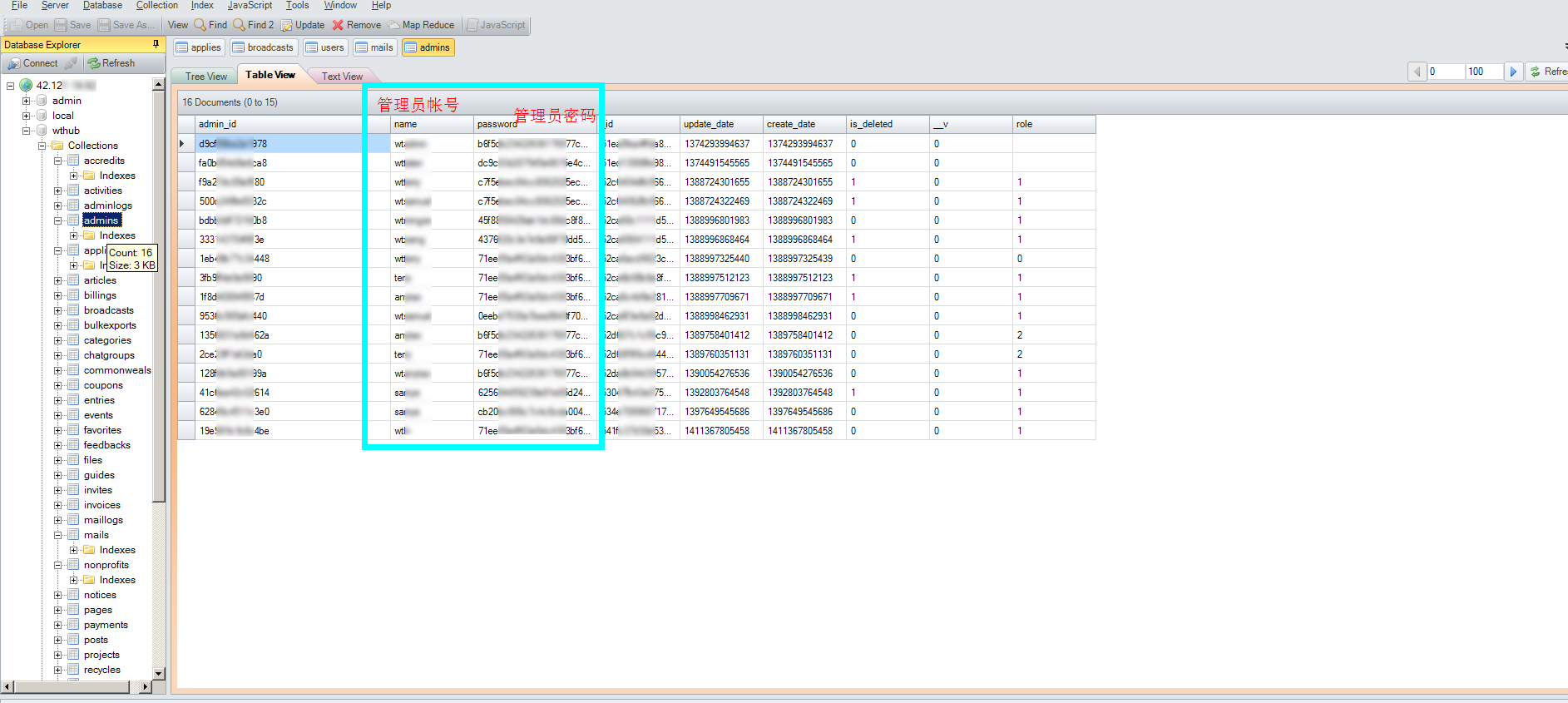Collapse the wthub database node
This screenshot has width=1568, height=703.
pyautogui.click(x=26, y=131)
